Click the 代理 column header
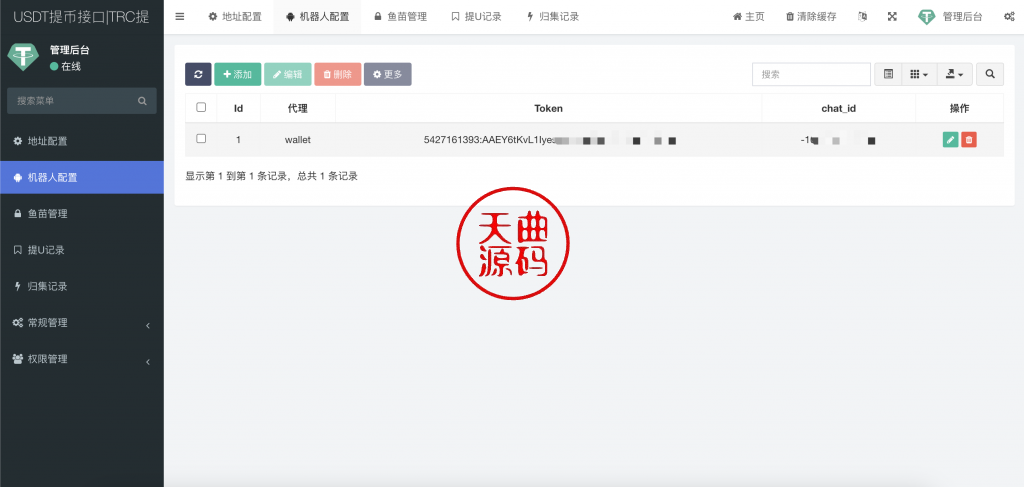1024x487 pixels. click(x=298, y=108)
